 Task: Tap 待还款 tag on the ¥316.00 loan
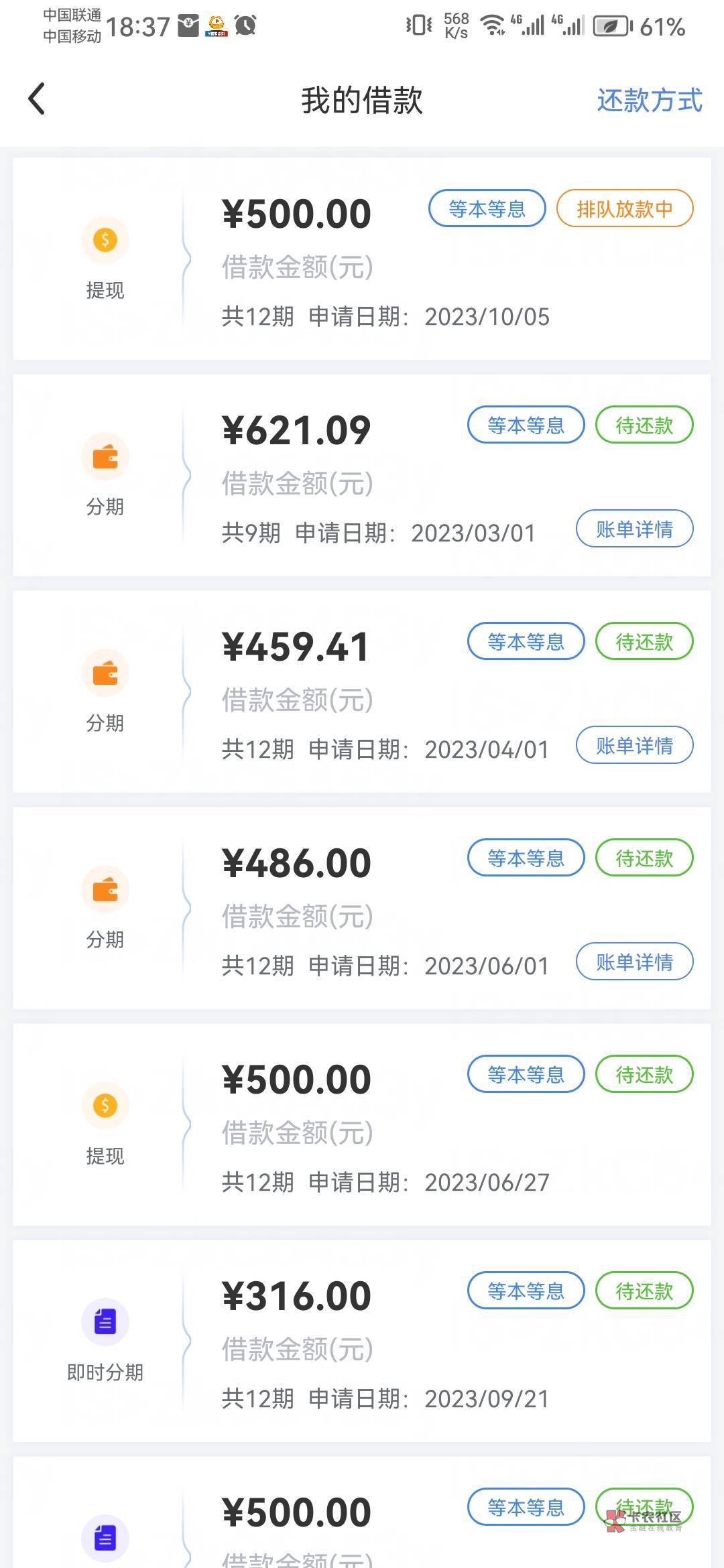click(x=644, y=1291)
